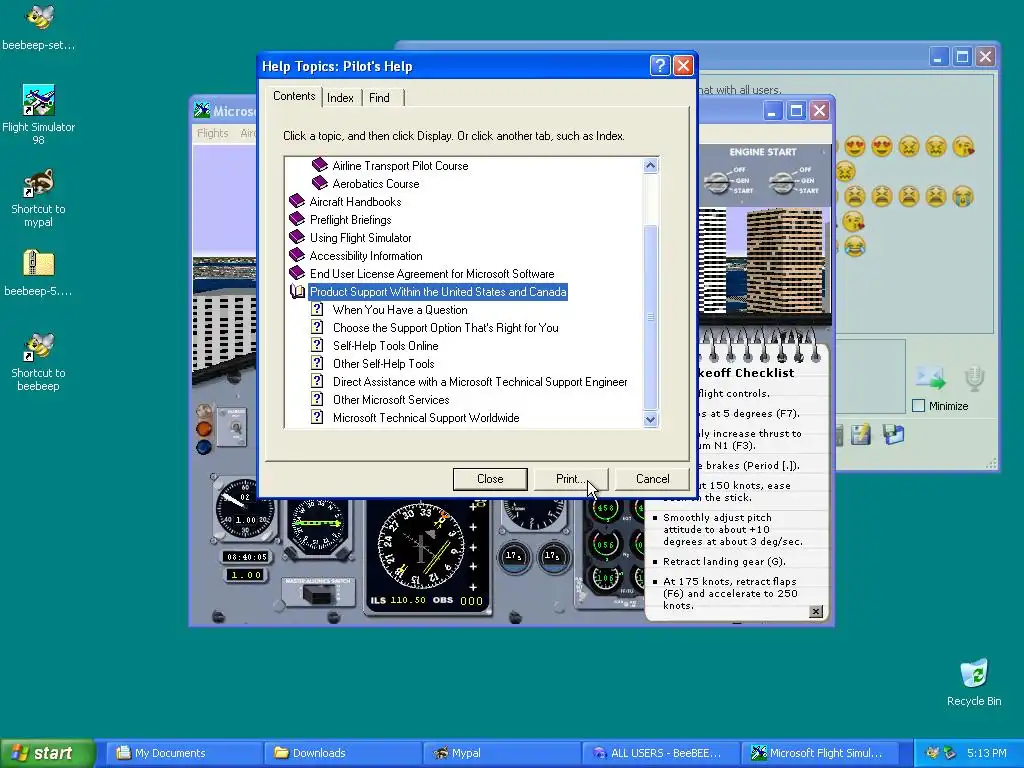The image size is (1024, 768).
Task: Click the tears of joy emoji in BeeBEEP
Action: click(855, 246)
